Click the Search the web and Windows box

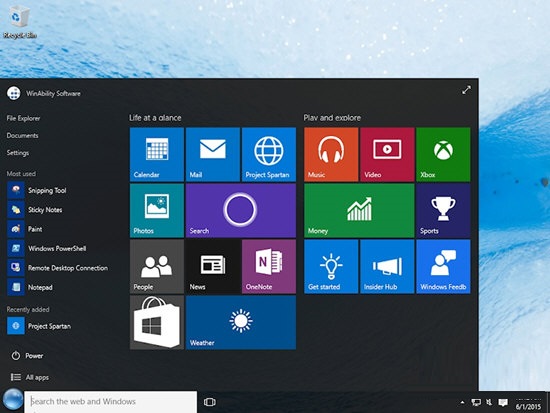tap(110, 402)
